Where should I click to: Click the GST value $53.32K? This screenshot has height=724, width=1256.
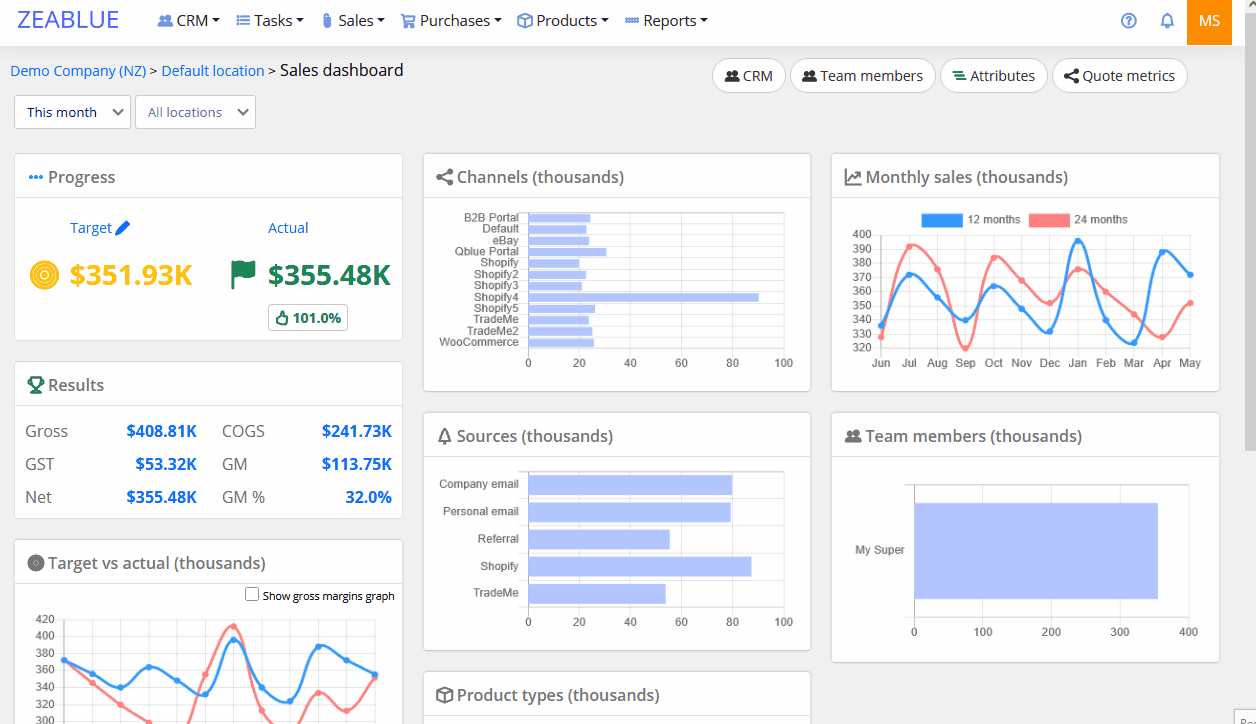point(165,464)
